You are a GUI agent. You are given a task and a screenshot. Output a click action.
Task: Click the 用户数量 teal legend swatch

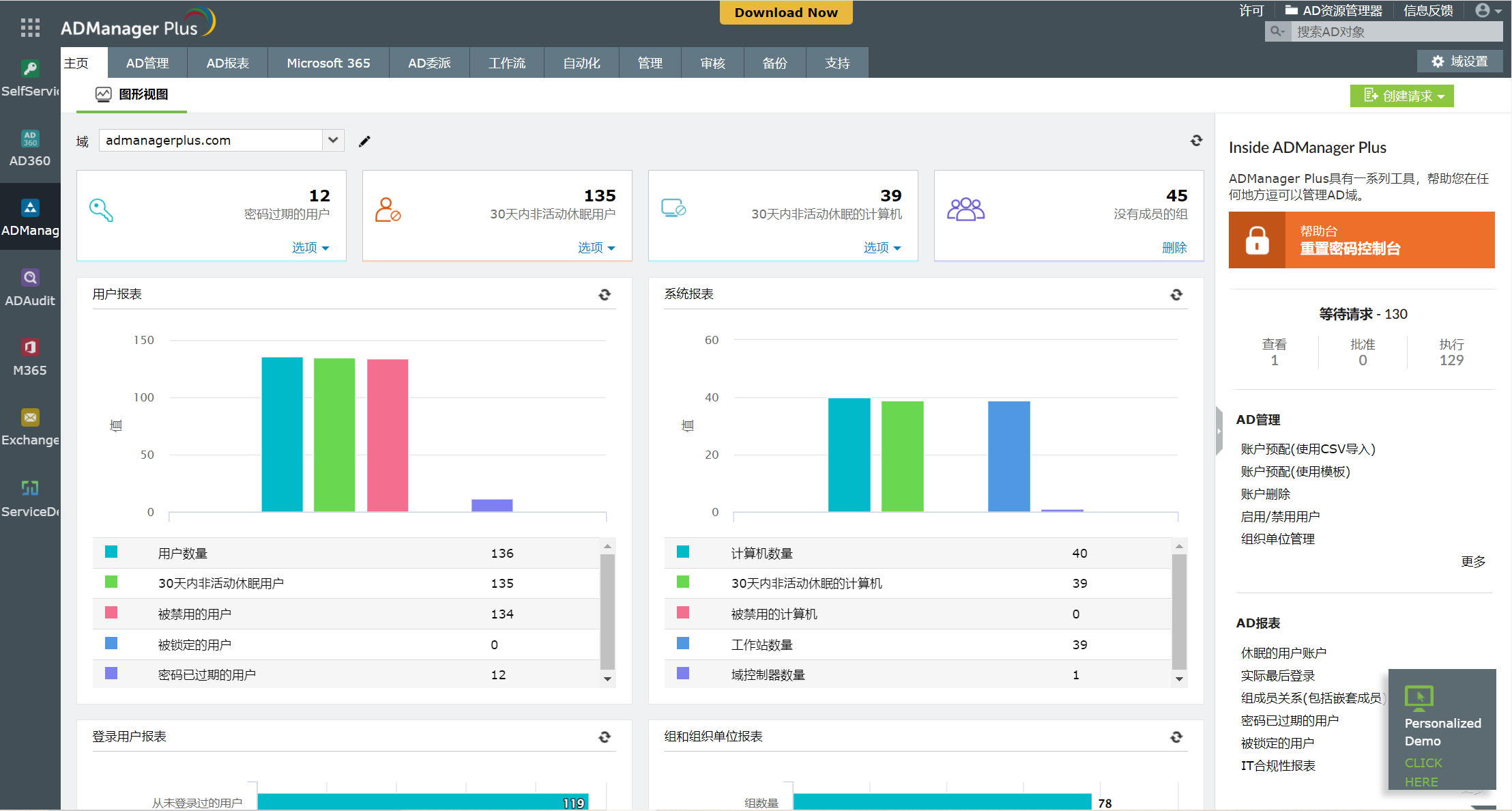coord(111,552)
